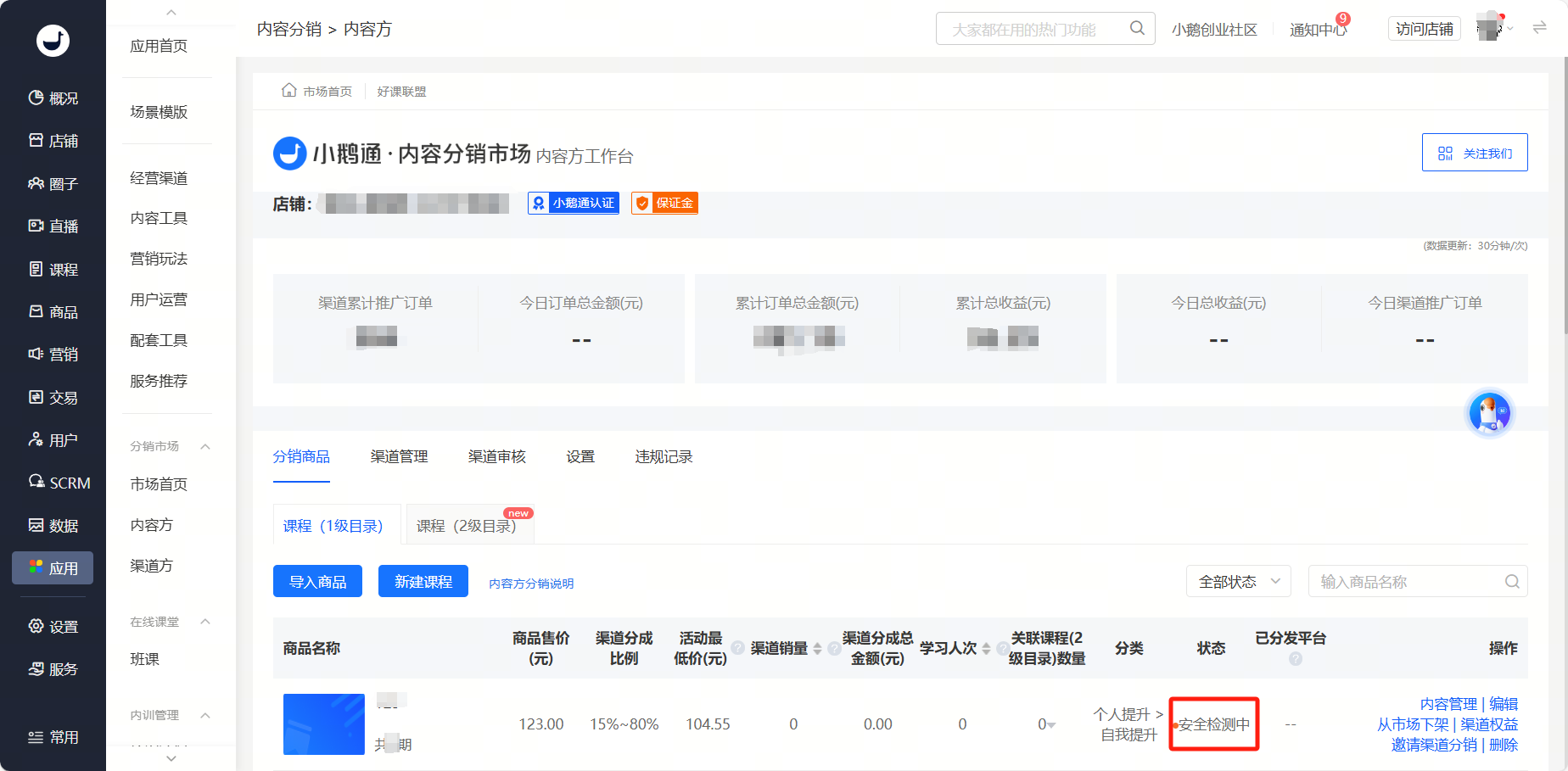The width and height of the screenshot is (1568, 771).
Task: Collapse the 分销市场 menu section
Action: (x=205, y=446)
